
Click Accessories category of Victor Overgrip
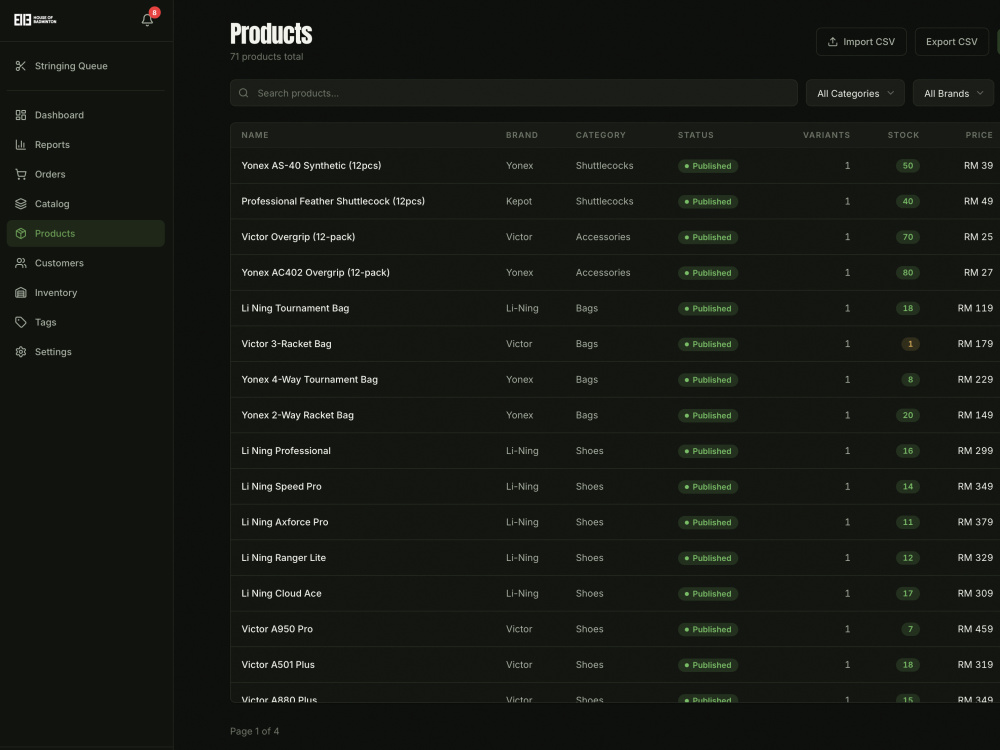[x=603, y=237]
